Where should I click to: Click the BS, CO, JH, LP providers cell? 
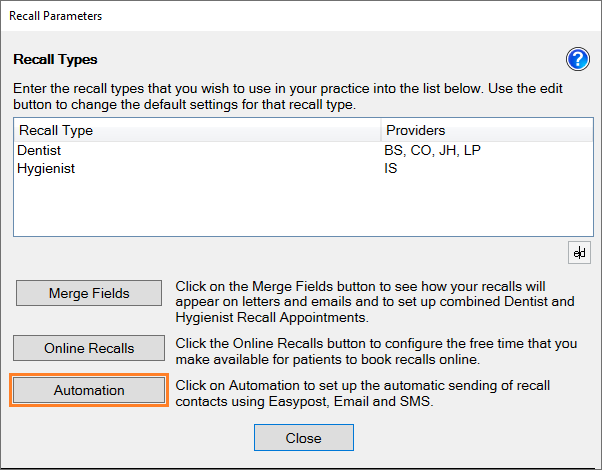432,150
